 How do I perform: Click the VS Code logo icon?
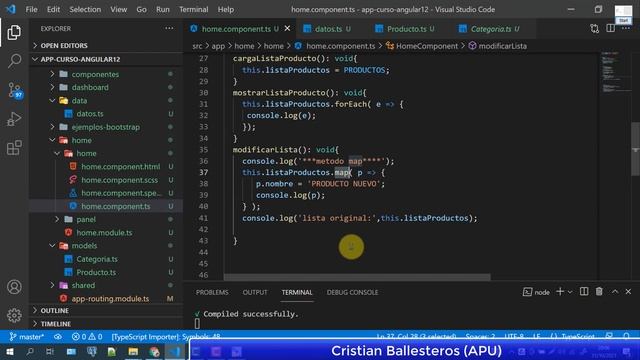[x=11, y=9]
